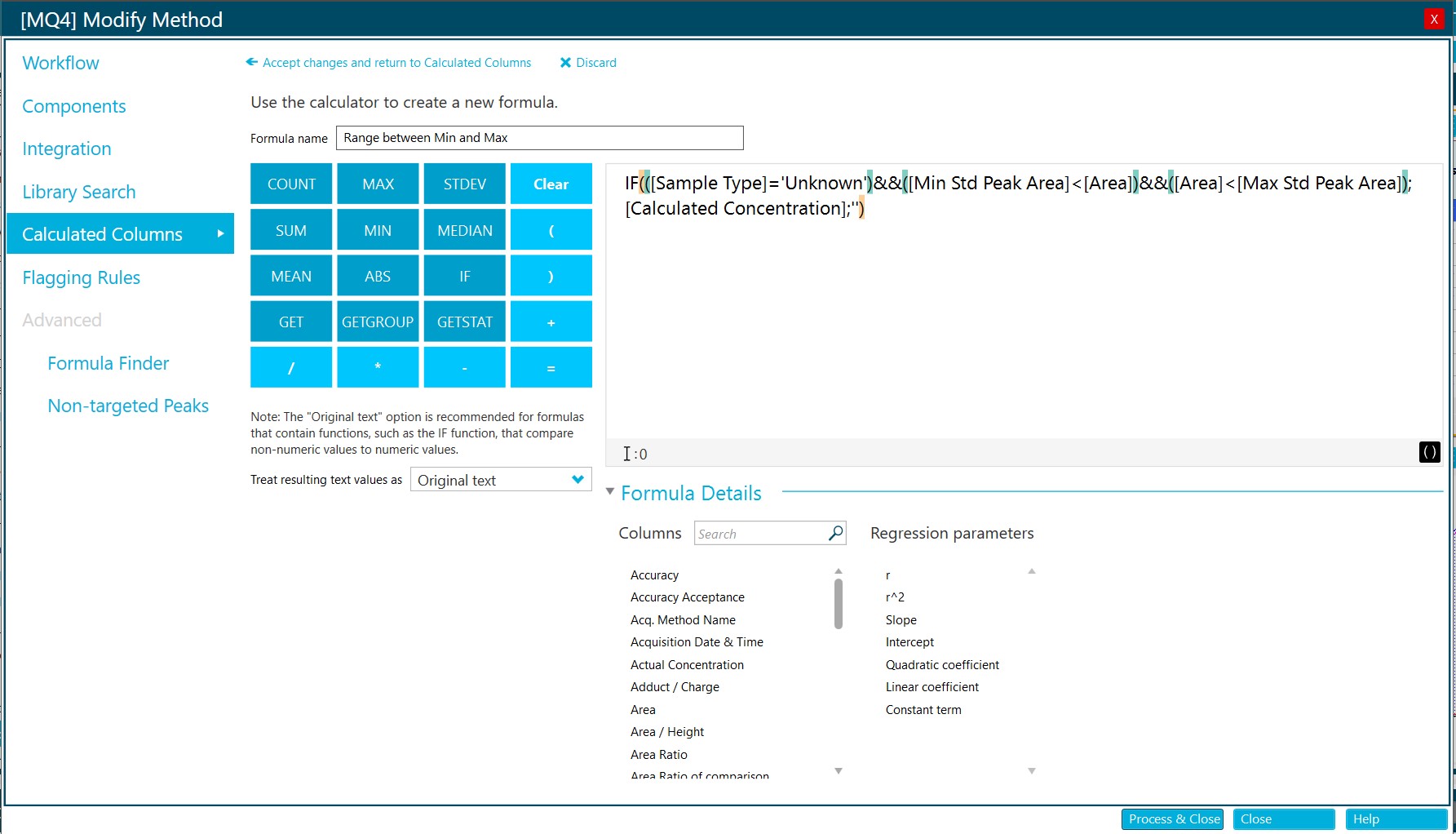Open the Library Search section
The height and width of the screenshot is (834, 1456).
pos(79,192)
